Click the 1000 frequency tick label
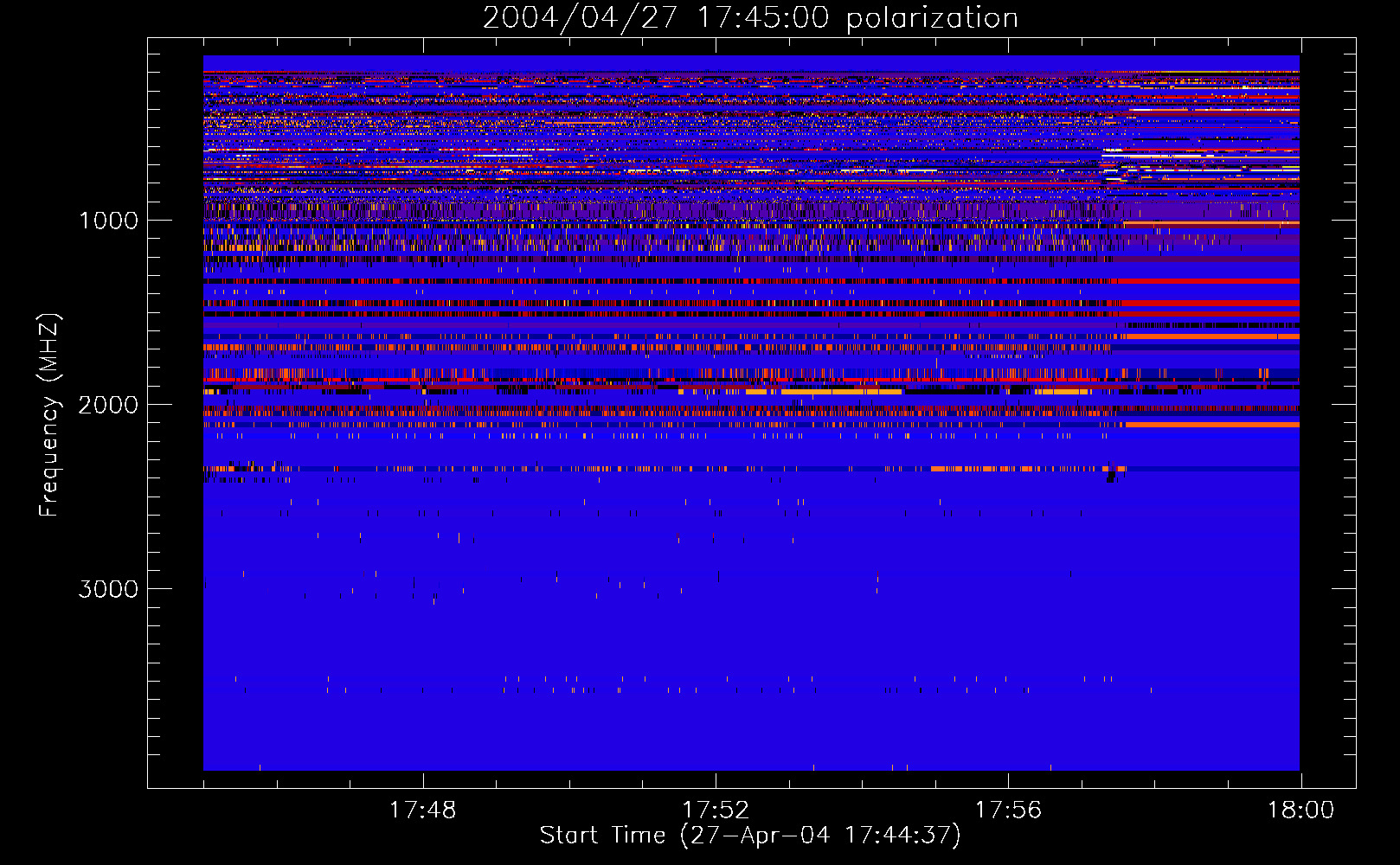Screen dimensions: 1400x865 108,221
